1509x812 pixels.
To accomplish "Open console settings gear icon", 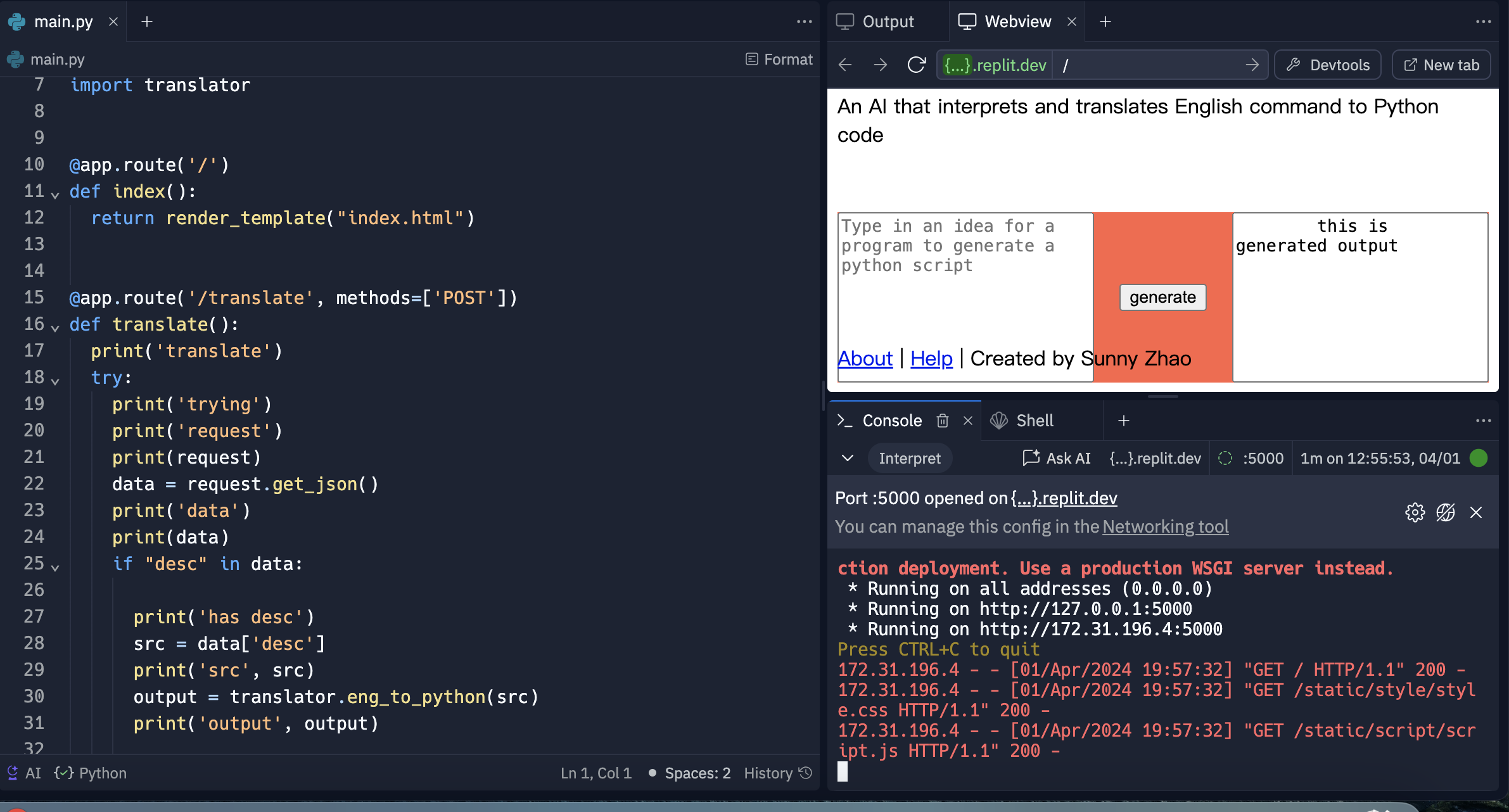I will (1415, 512).
